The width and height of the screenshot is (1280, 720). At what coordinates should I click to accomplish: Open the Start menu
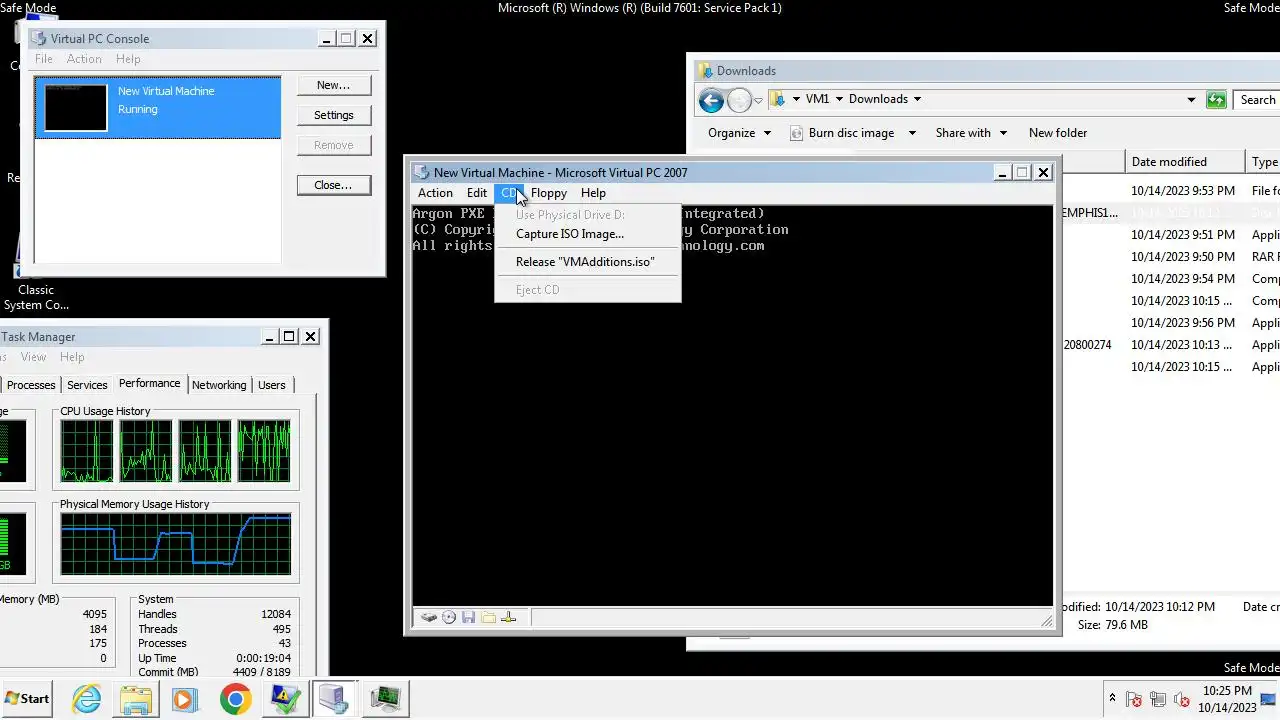[27, 699]
